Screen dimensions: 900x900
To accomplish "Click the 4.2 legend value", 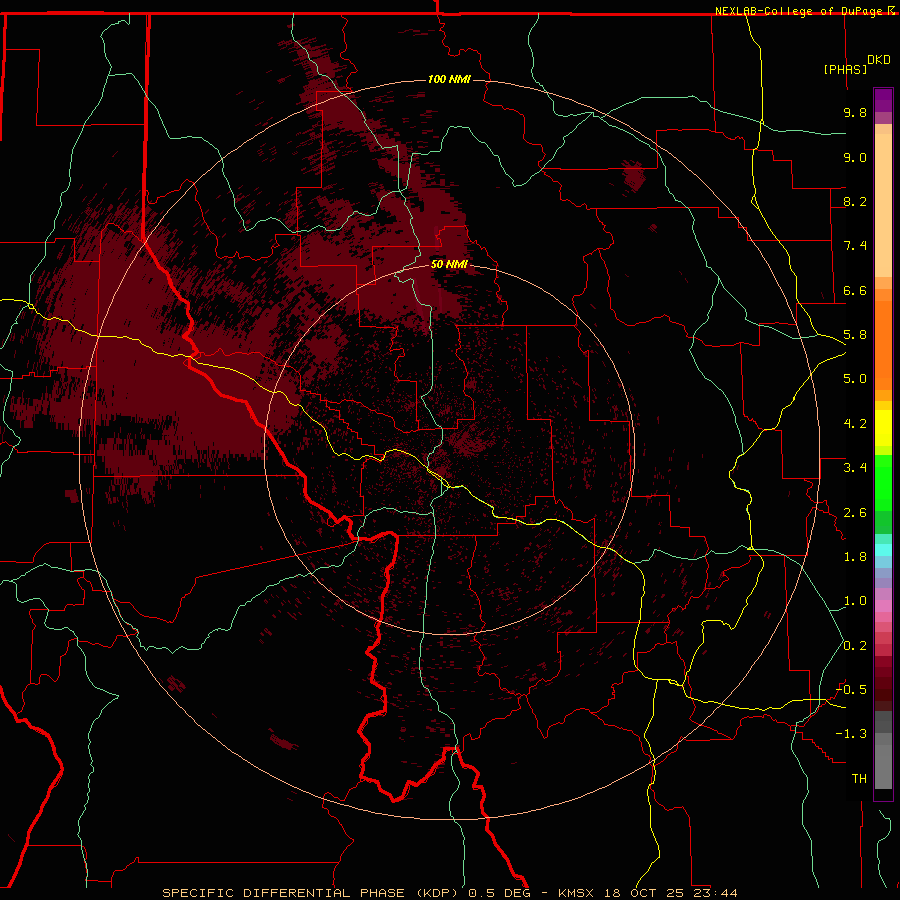I will click(855, 424).
